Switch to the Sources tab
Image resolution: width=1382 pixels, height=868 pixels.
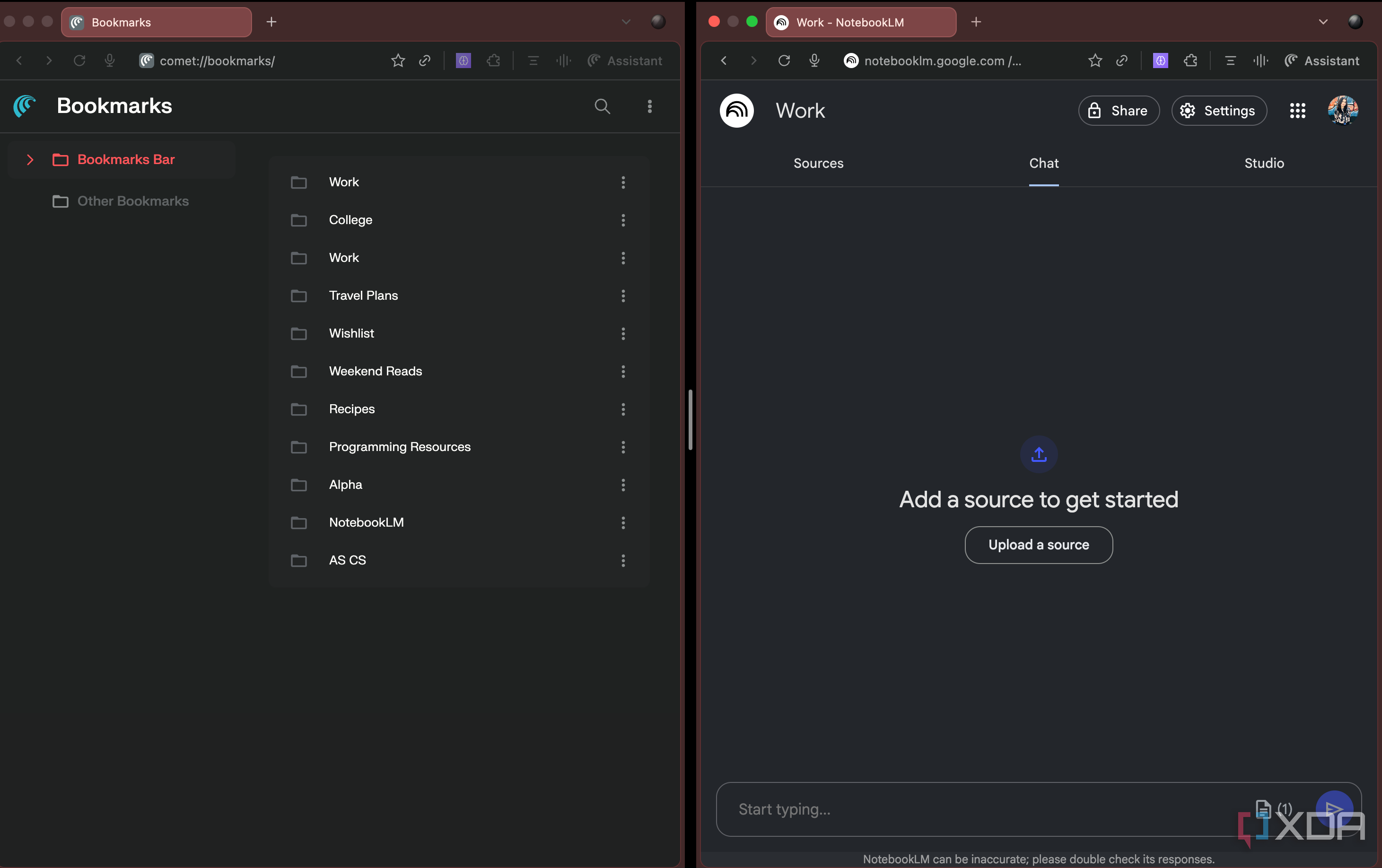818,164
